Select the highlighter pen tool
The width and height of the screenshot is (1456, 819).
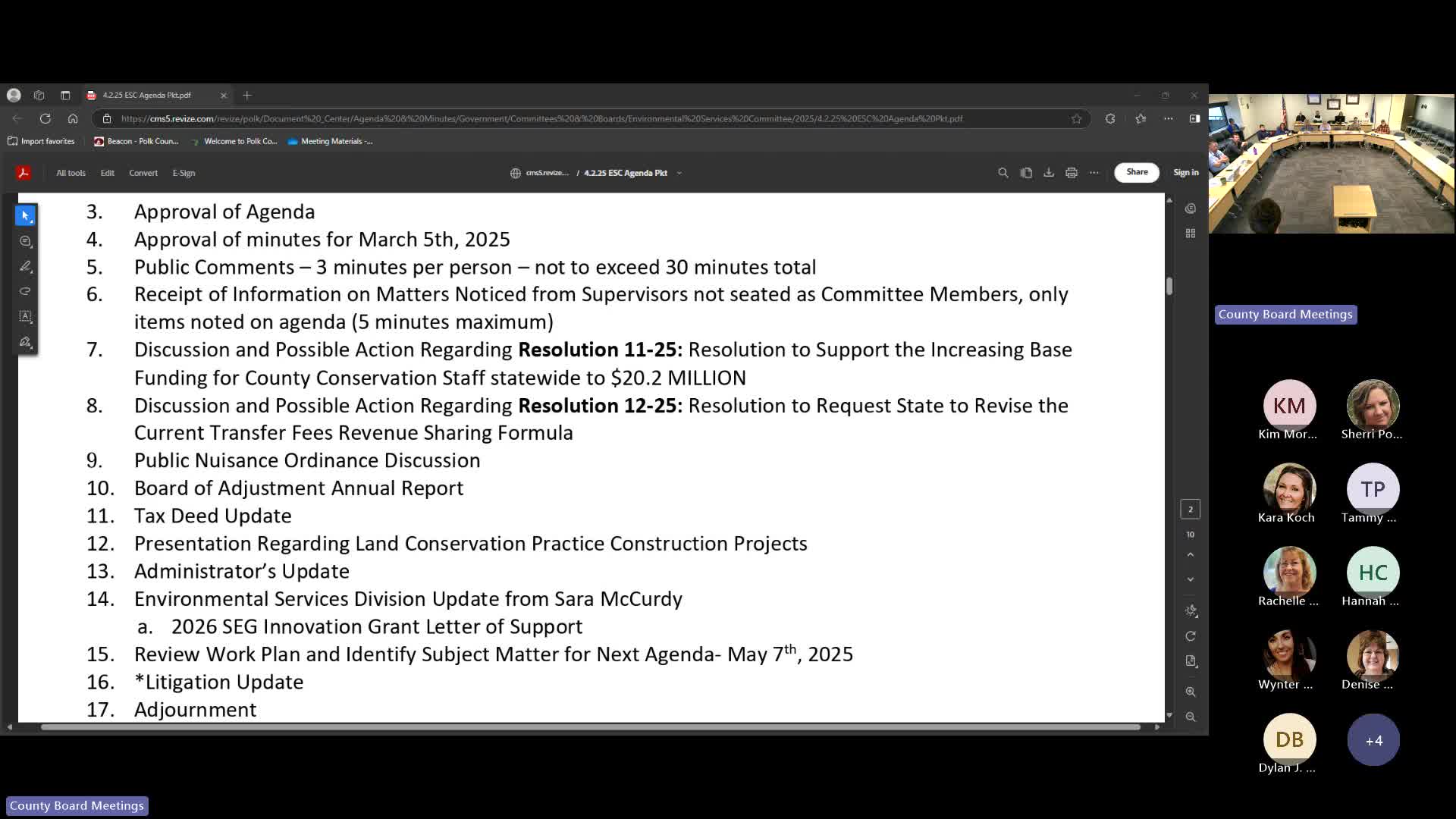coord(25,266)
